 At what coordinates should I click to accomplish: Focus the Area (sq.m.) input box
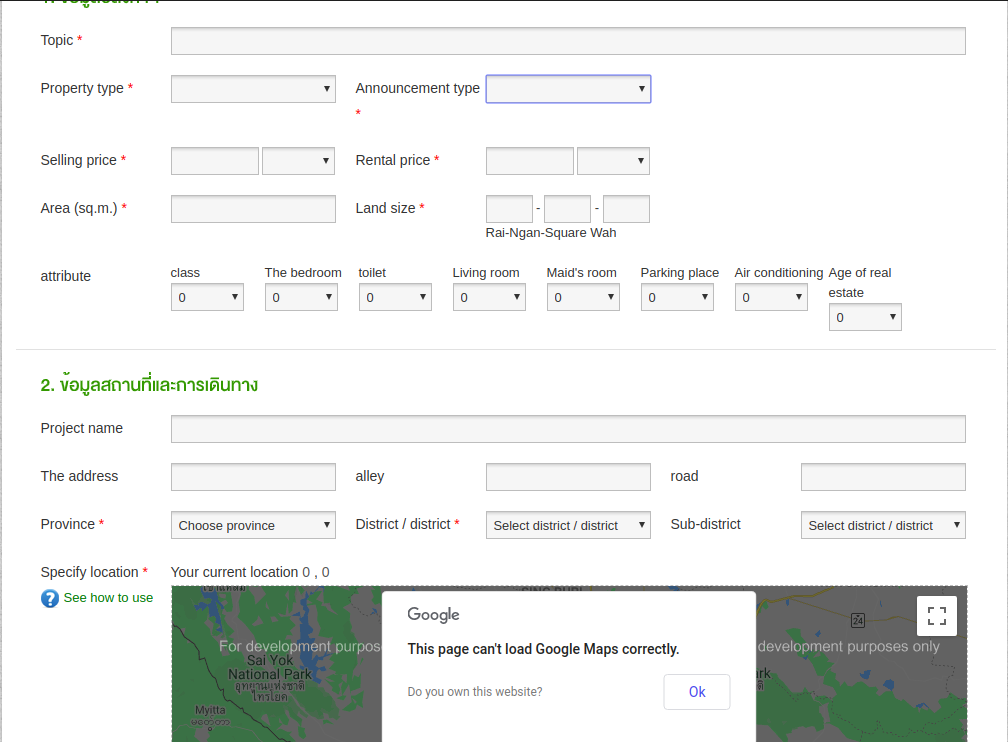pyautogui.click(x=253, y=209)
